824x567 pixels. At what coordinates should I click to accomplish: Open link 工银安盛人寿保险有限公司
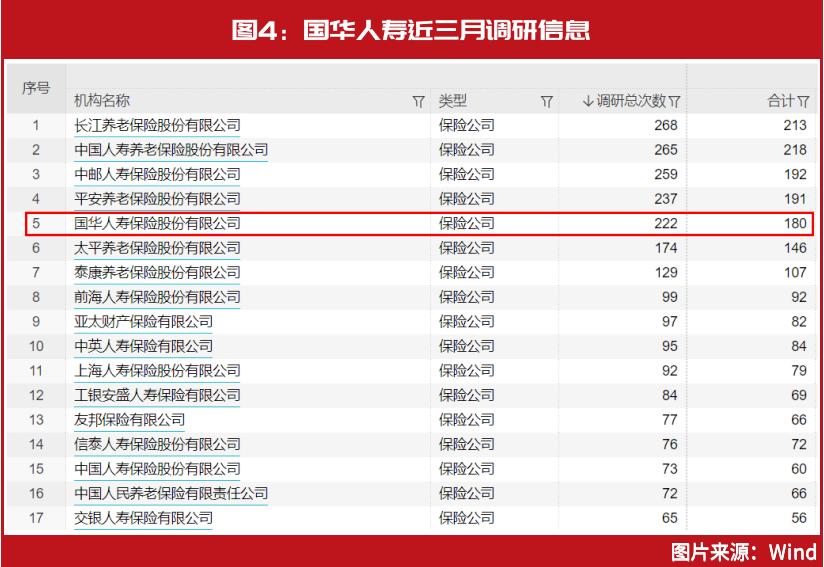(x=157, y=395)
